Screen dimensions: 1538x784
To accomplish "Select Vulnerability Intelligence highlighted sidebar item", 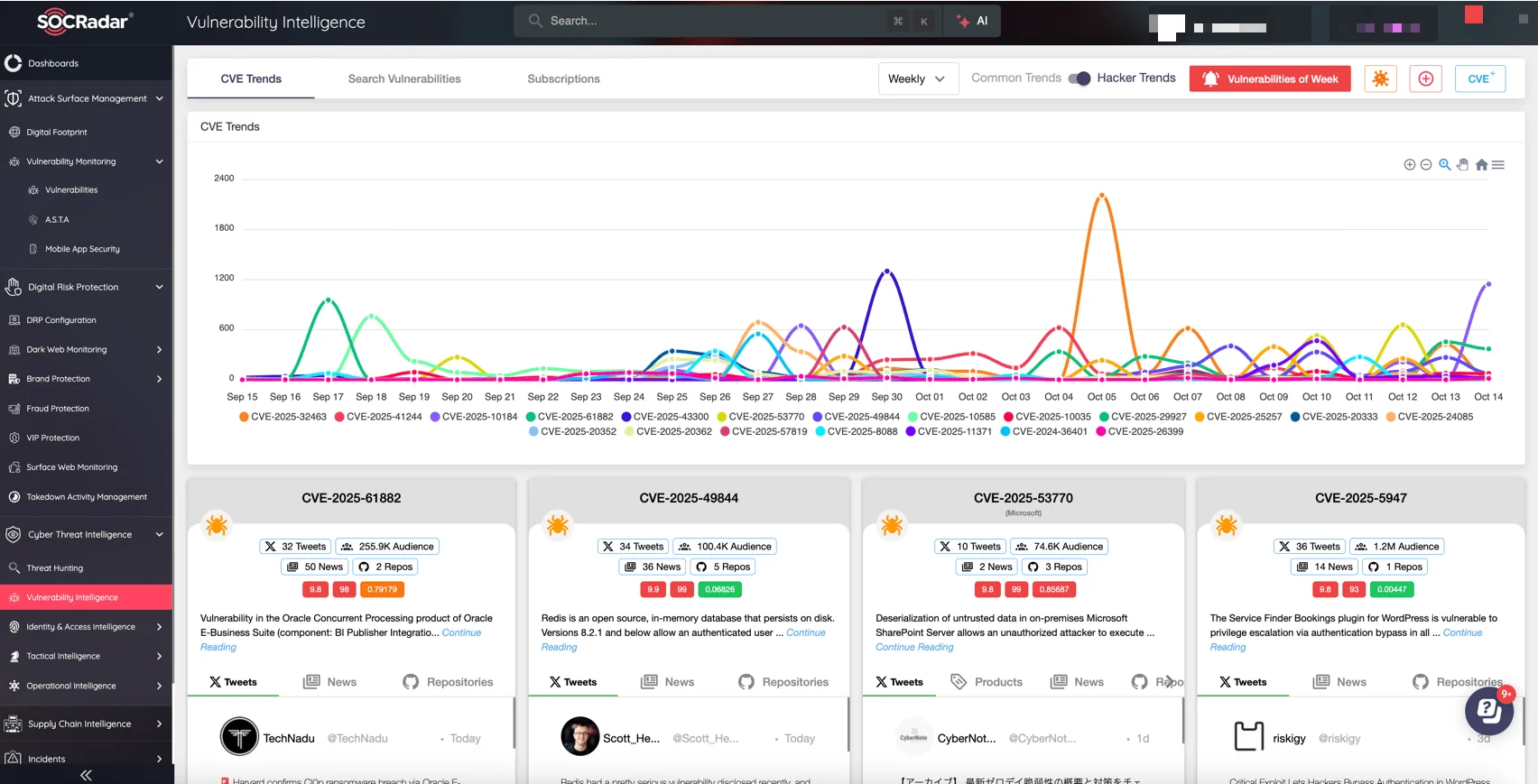I will 86,597.
